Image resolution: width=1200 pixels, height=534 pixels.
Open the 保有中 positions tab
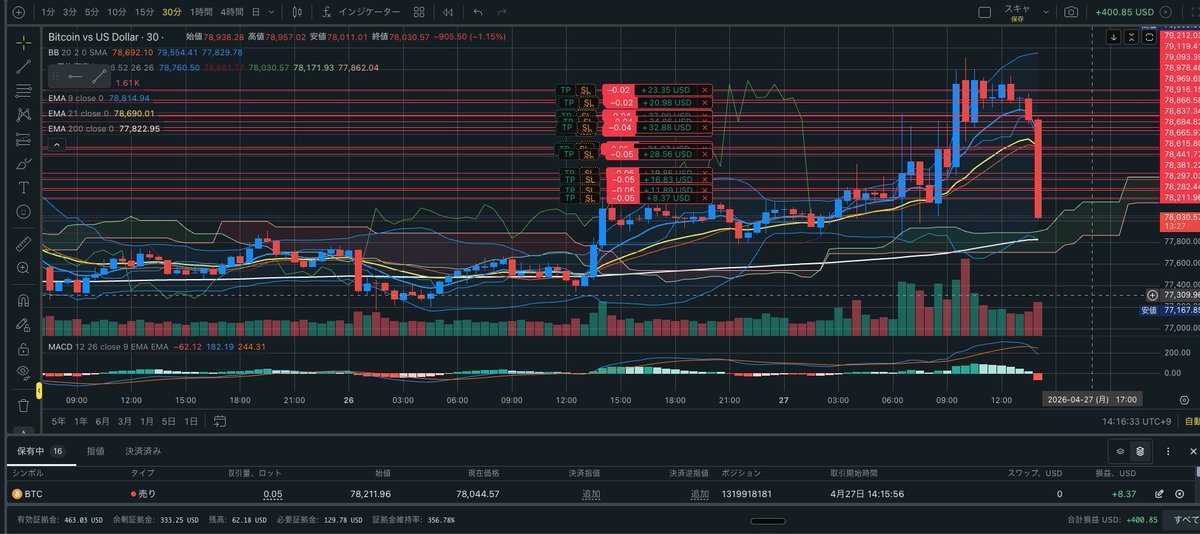tap(41, 451)
